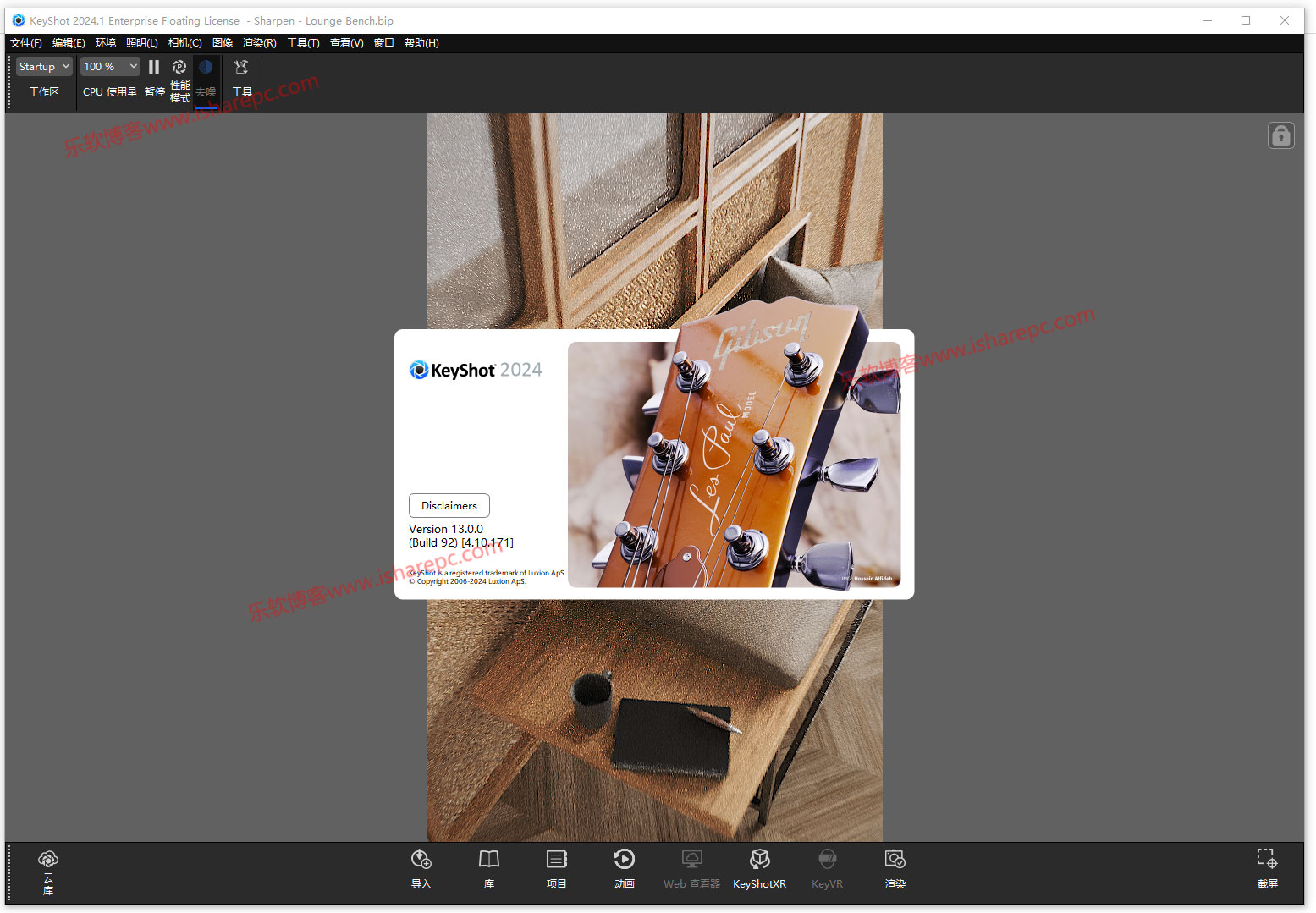This screenshot has height=913, width=1316.
Task: Open the Tools menu
Action: (303, 43)
